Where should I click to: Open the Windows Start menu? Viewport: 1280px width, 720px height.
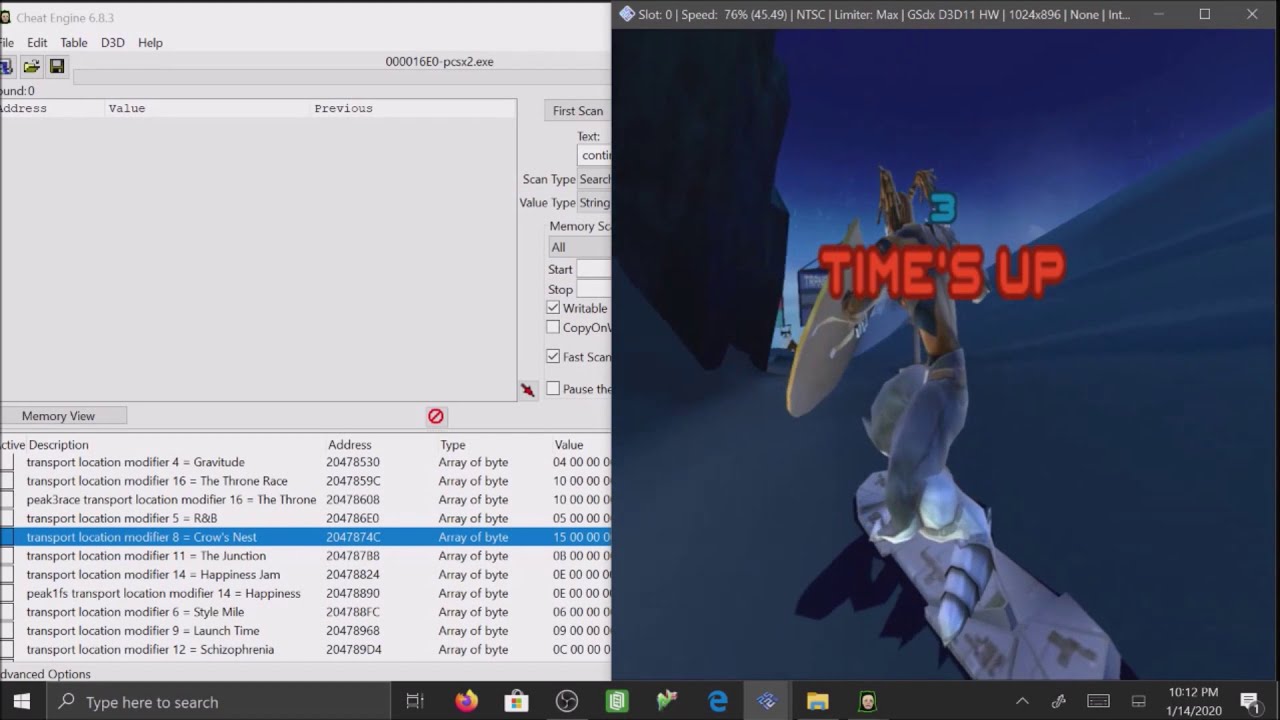[x=22, y=702]
